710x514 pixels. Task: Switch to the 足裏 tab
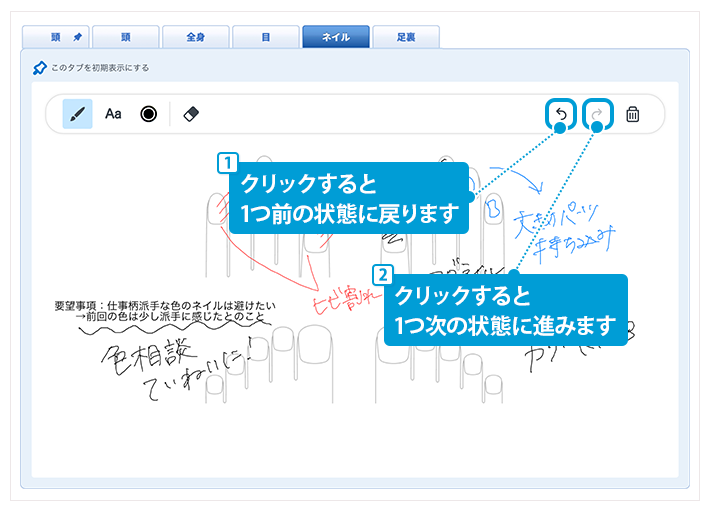[x=405, y=37]
